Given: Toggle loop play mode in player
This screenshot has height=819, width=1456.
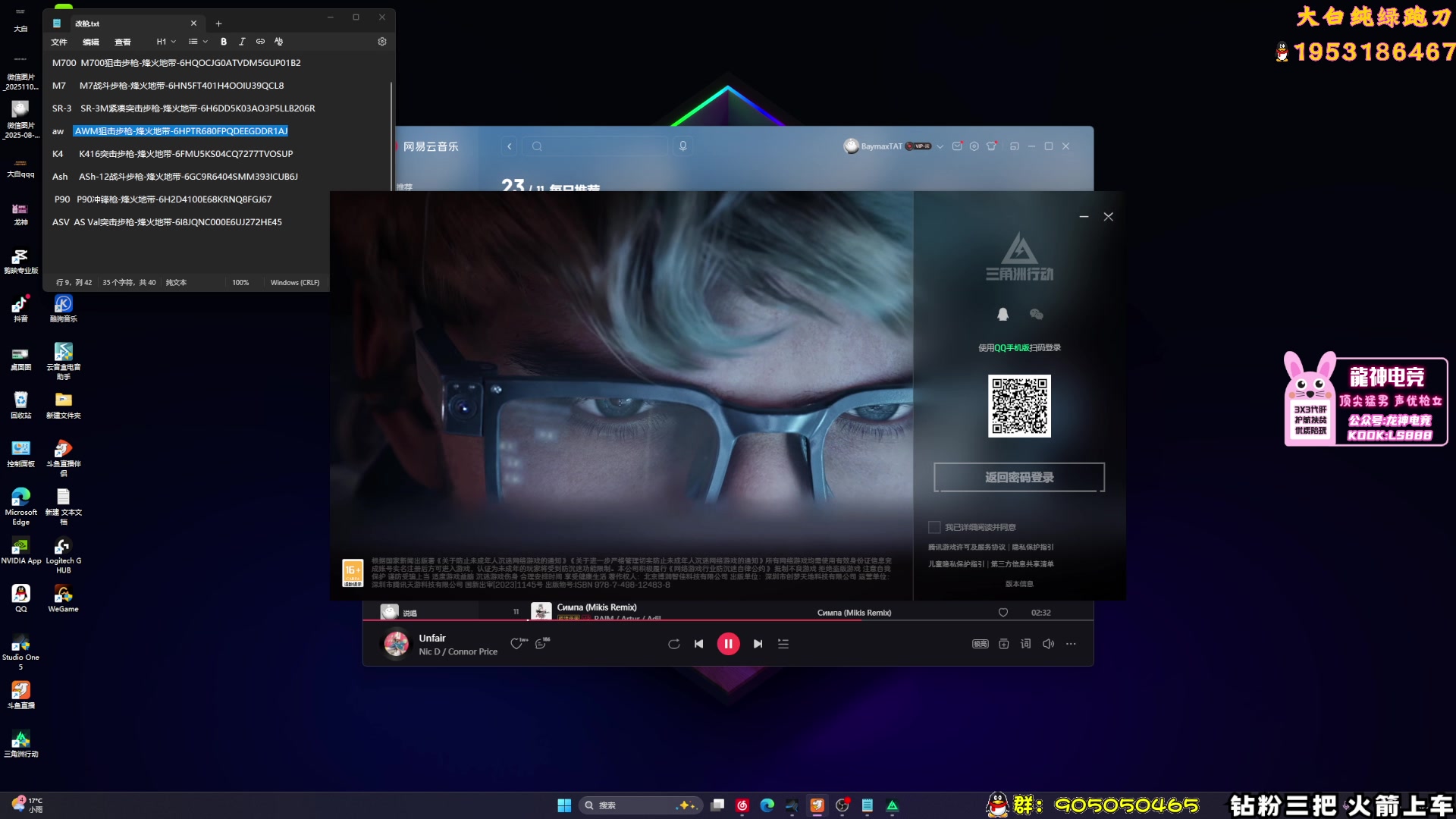Looking at the screenshot, I should pos(673,644).
